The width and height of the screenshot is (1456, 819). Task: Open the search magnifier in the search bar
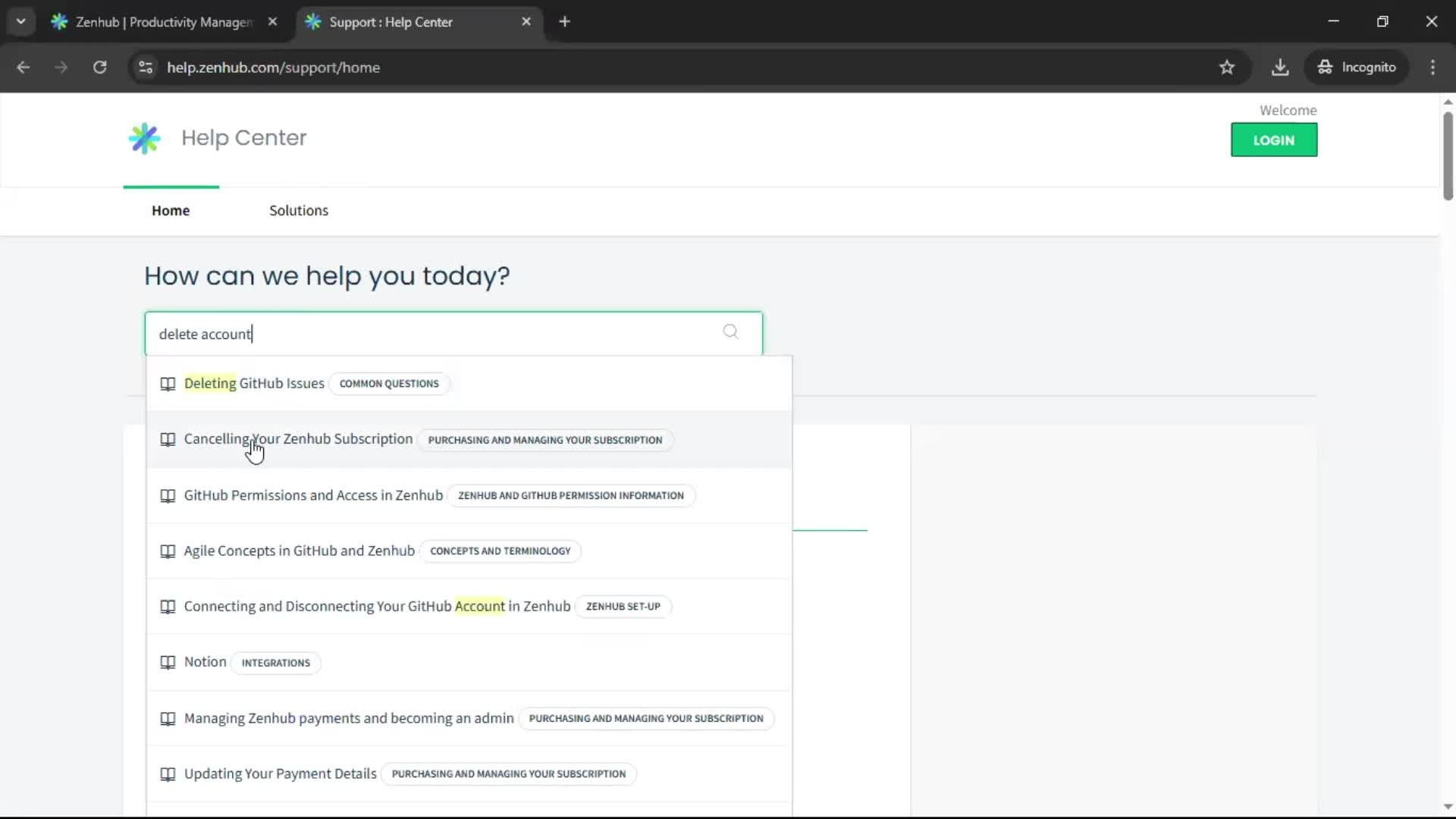730,332
